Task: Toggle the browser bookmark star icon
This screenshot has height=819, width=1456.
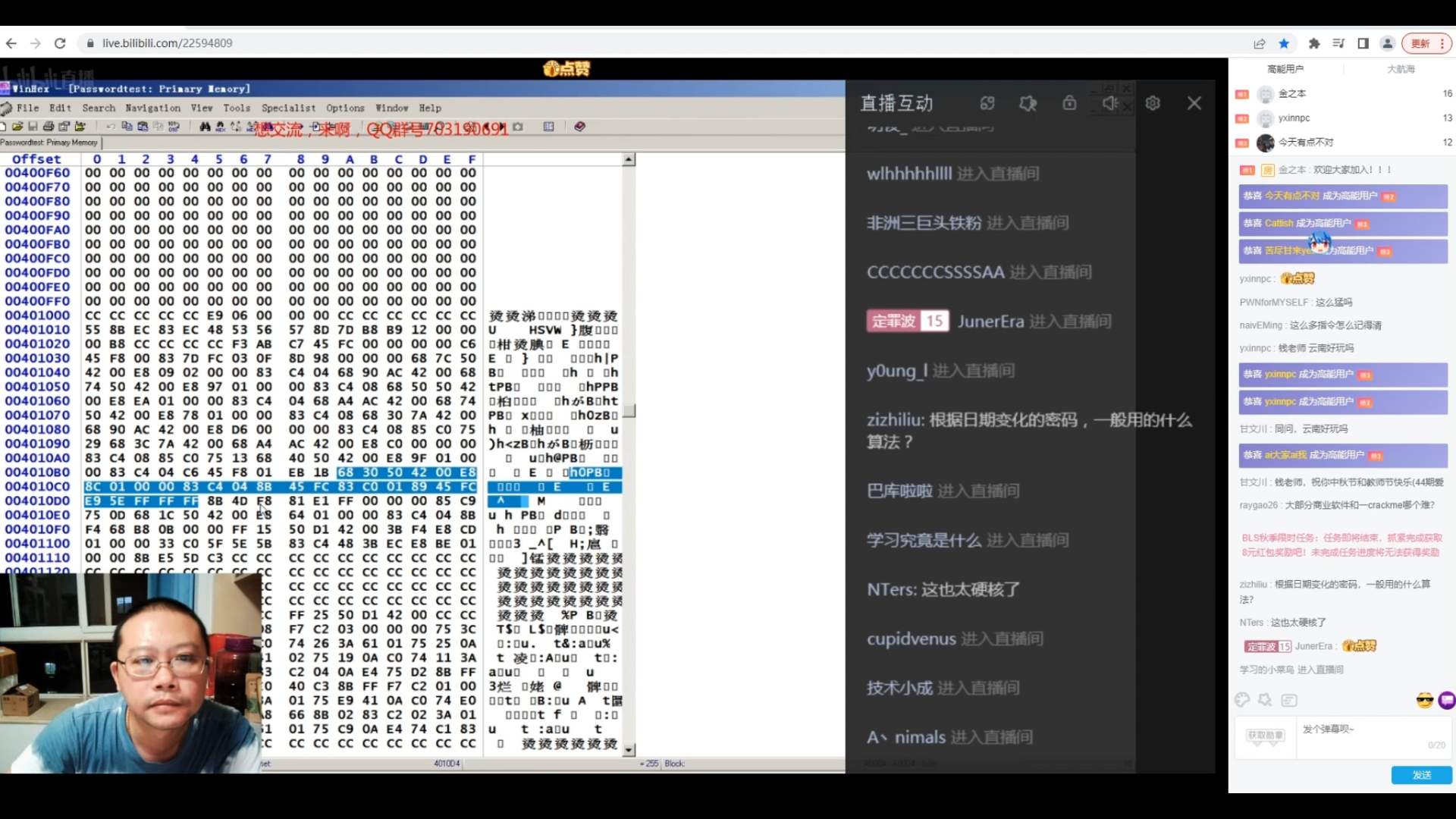Action: point(1284,43)
